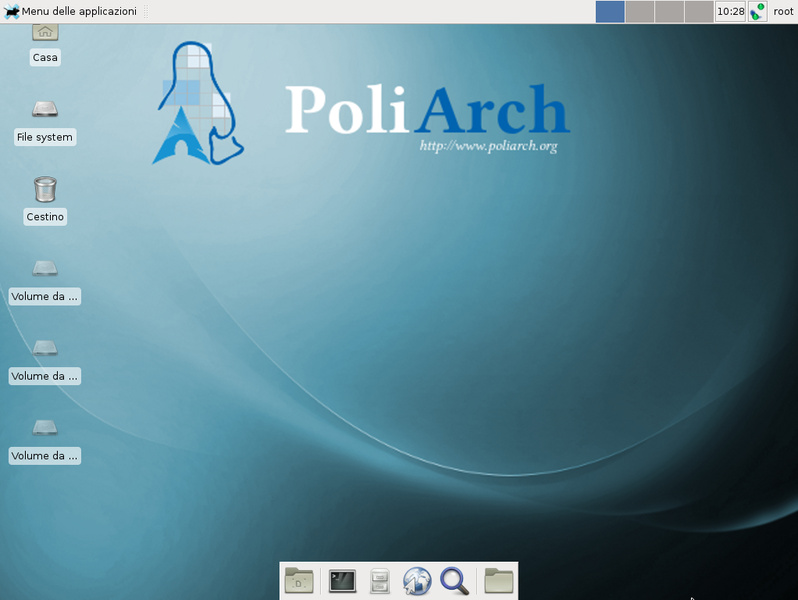
Task: Click the root user label
Action: 783,11
